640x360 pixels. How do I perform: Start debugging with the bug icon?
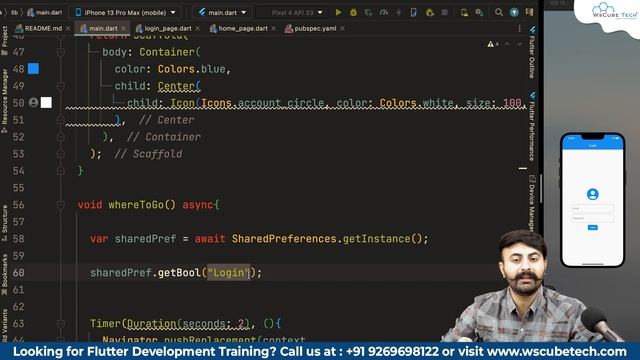pos(353,13)
